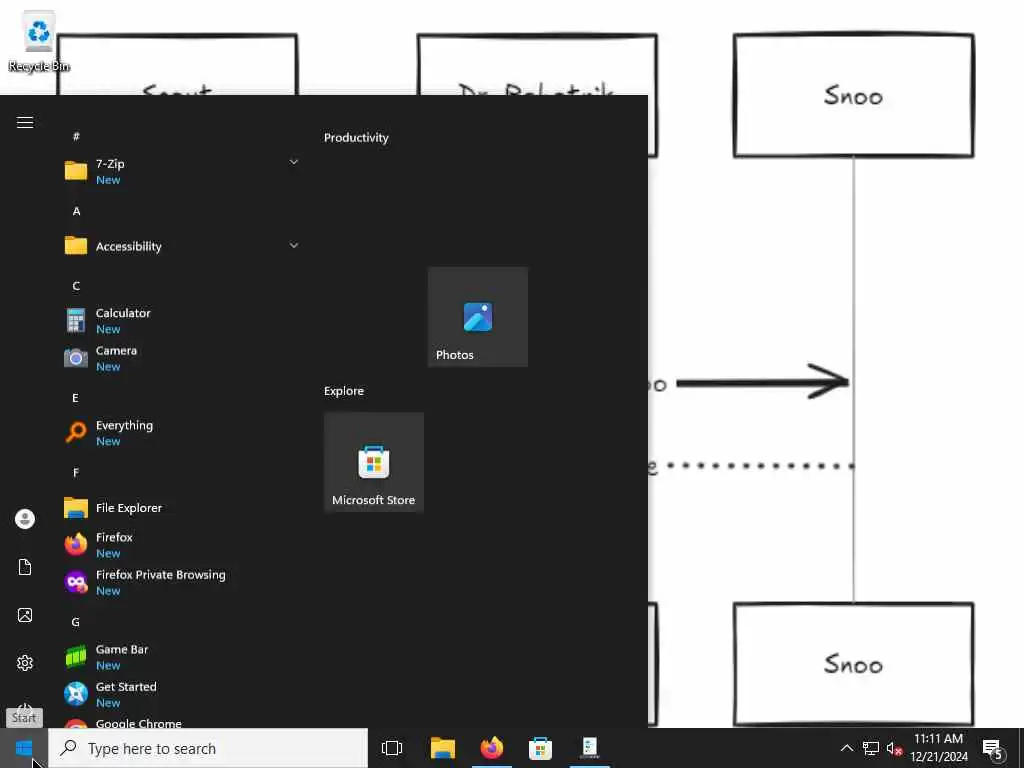1024x768 pixels.
Task: Switch to the running app on the taskbar
Action: tap(590, 748)
